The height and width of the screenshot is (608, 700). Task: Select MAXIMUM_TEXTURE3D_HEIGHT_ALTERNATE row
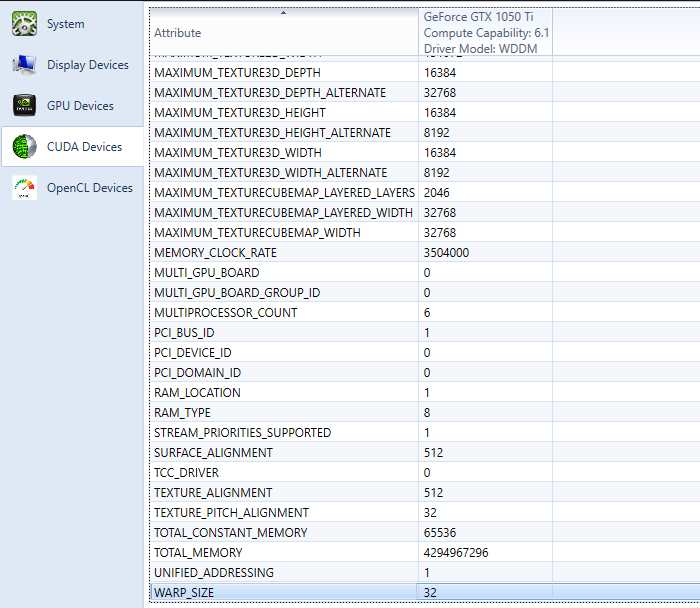click(x=425, y=133)
